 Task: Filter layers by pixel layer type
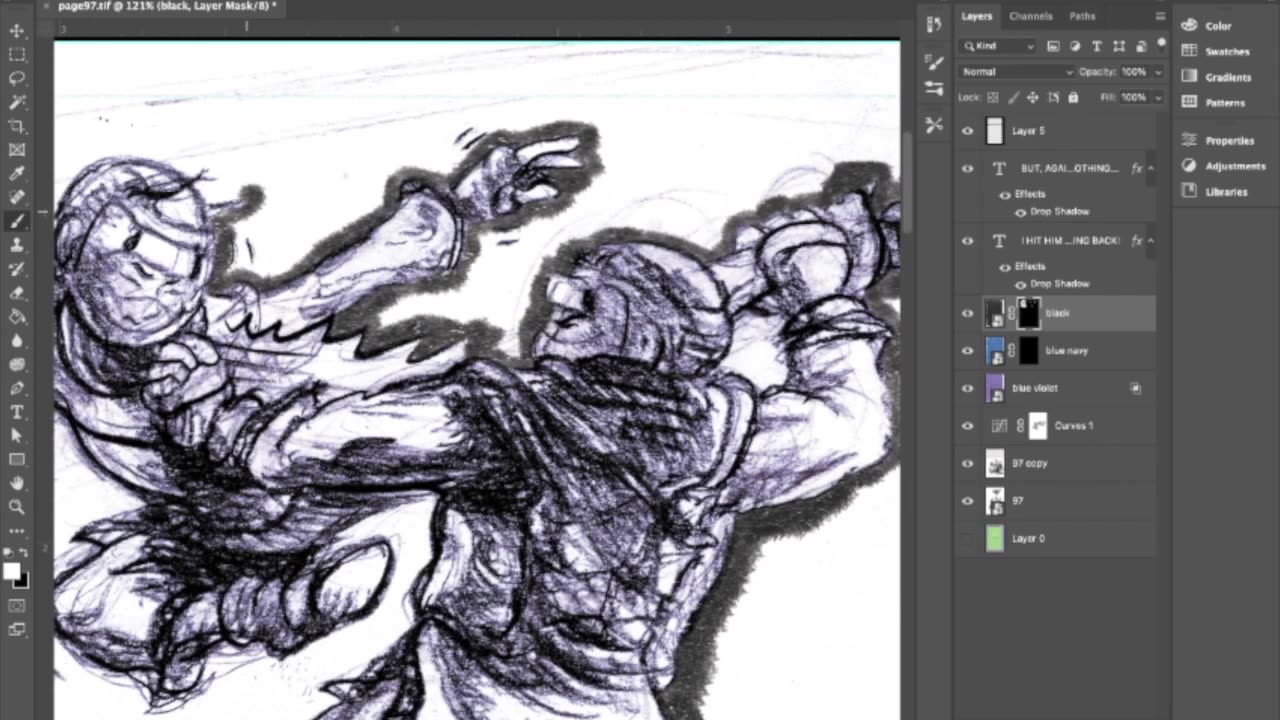1053,46
